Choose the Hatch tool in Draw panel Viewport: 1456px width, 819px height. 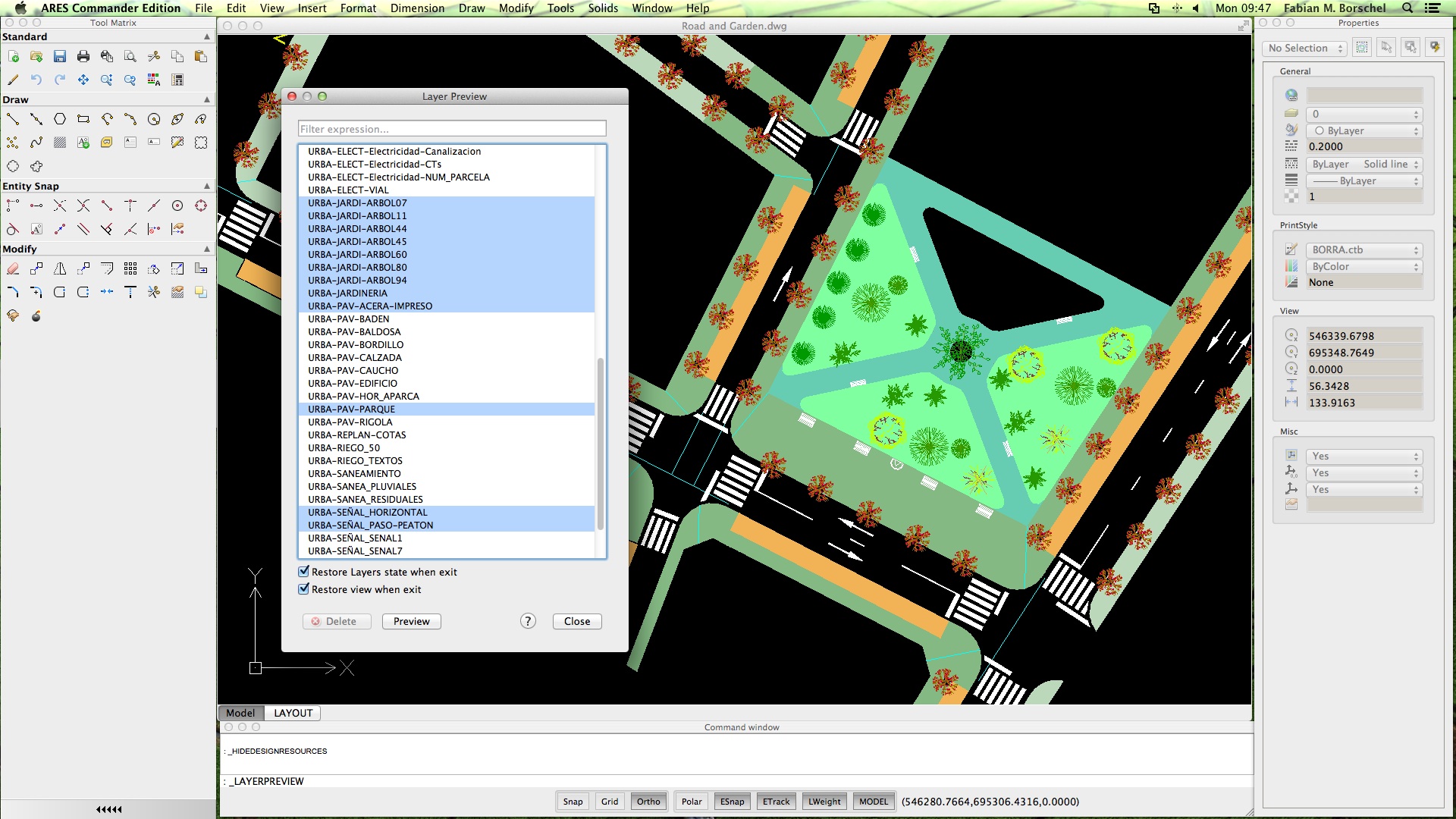point(60,143)
